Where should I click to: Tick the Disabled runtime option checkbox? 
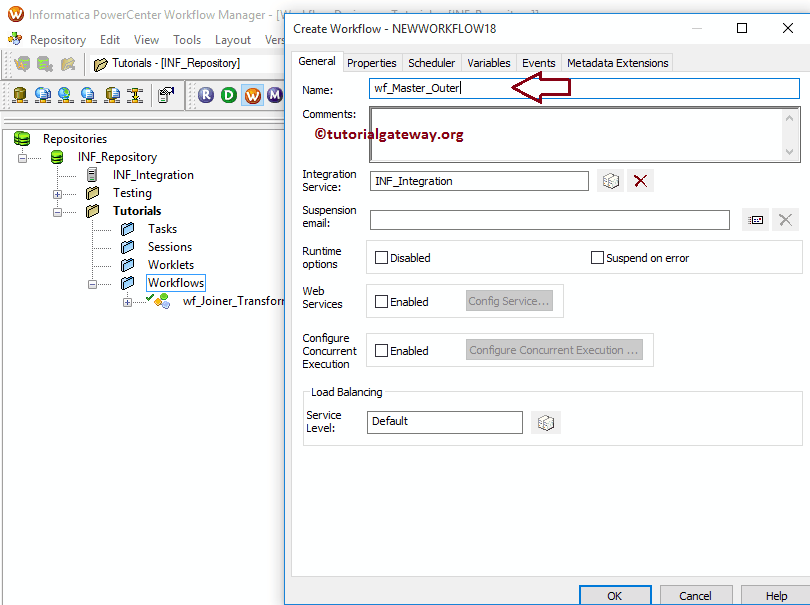(x=381, y=257)
